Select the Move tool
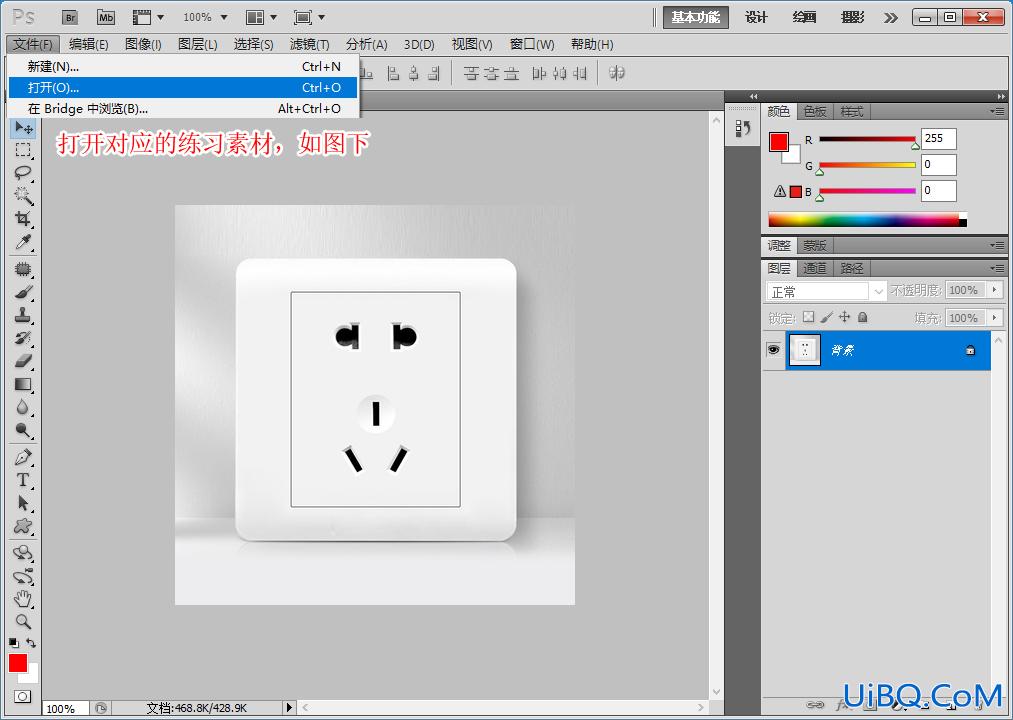Image resolution: width=1013 pixels, height=720 pixels. (x=23, y=127)
